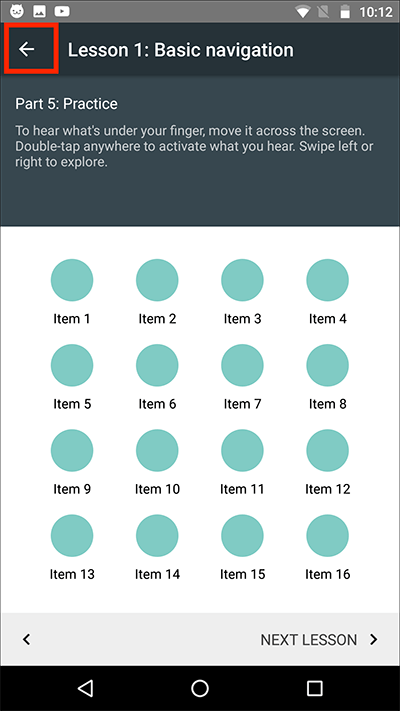Screen dimensions: 400x711
Task: Tap the Item 3 circle
Action: pyautogui.click(x=242, y=280)
